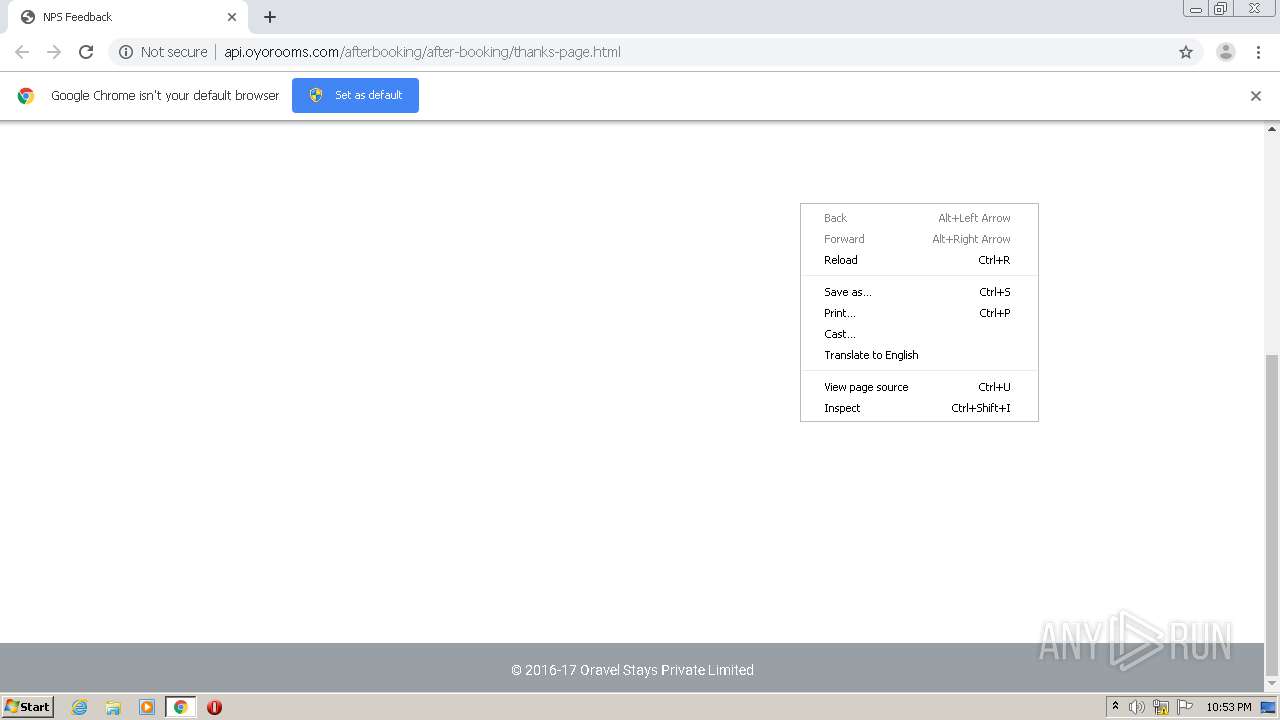This screenshot has width=1280, height=720.
Task: Click the volume speaker tray icon
Action: tap(1137, 707)
